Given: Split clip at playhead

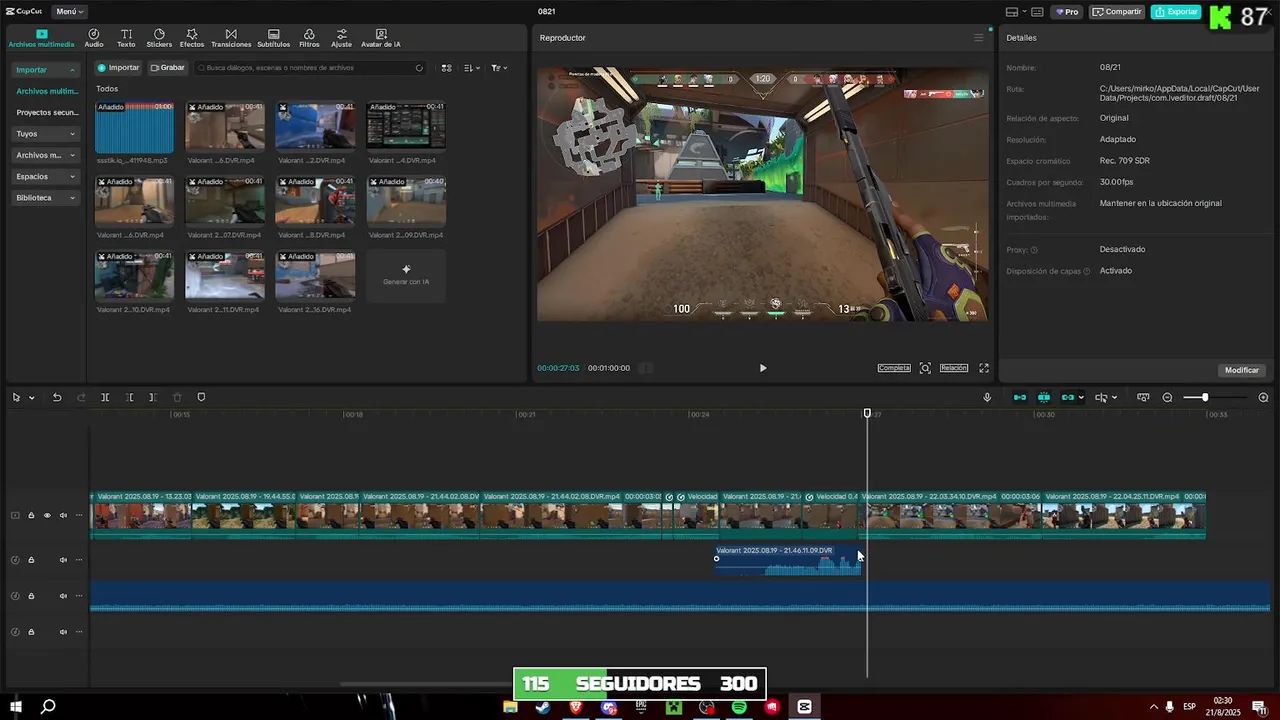Looking at the screenshot, I should [105, 398].
